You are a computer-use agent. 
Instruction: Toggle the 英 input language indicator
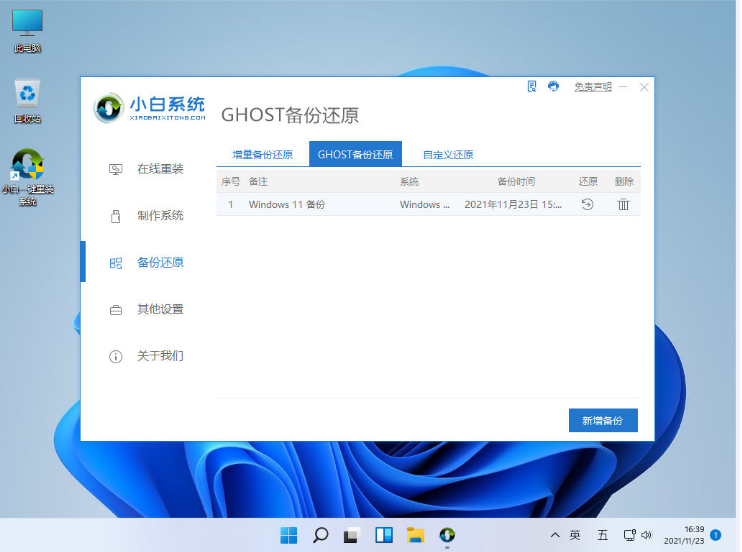575,535
